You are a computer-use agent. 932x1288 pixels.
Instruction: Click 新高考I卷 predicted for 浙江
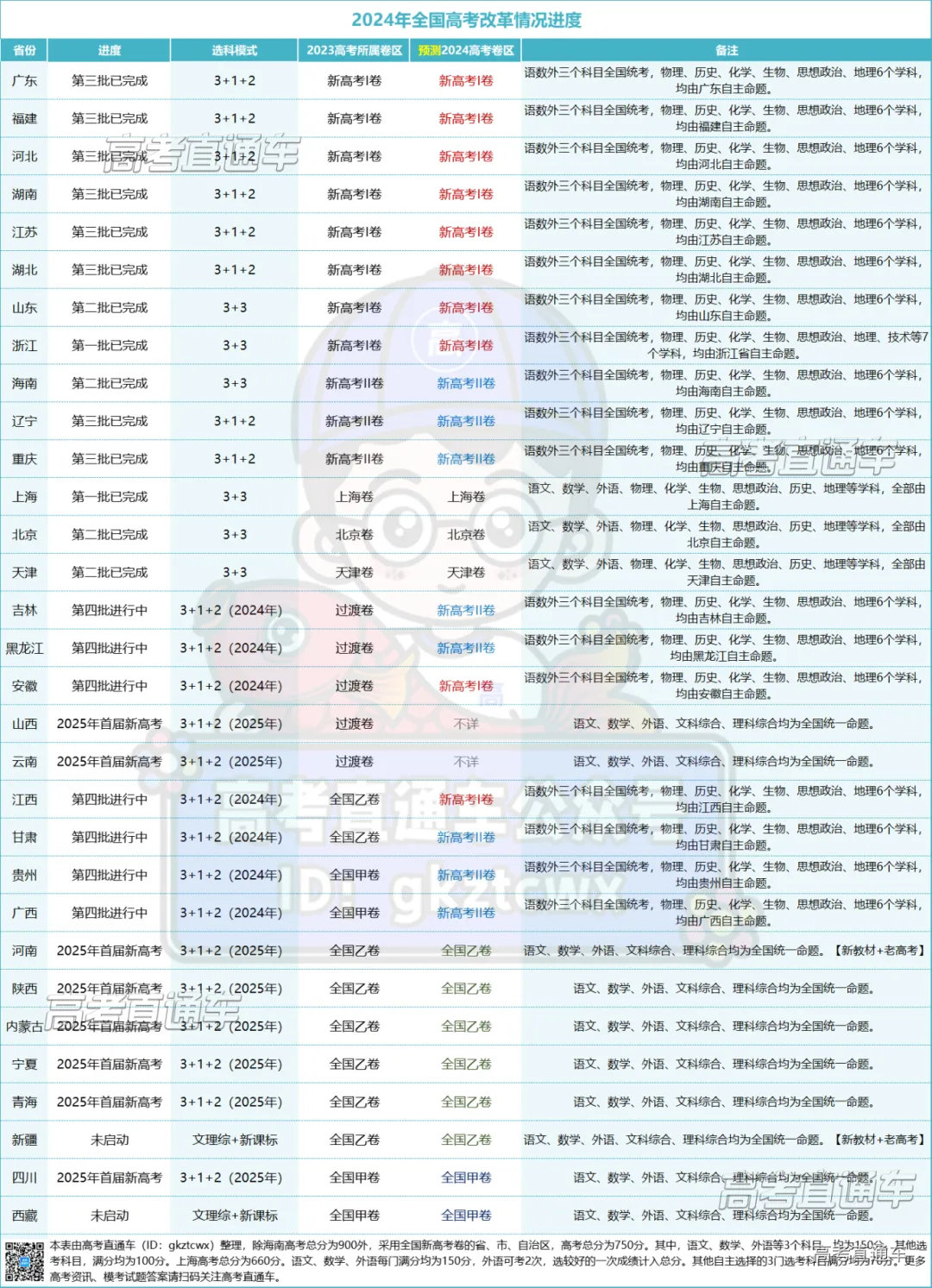pyautogui.click(x=465, y=345)
